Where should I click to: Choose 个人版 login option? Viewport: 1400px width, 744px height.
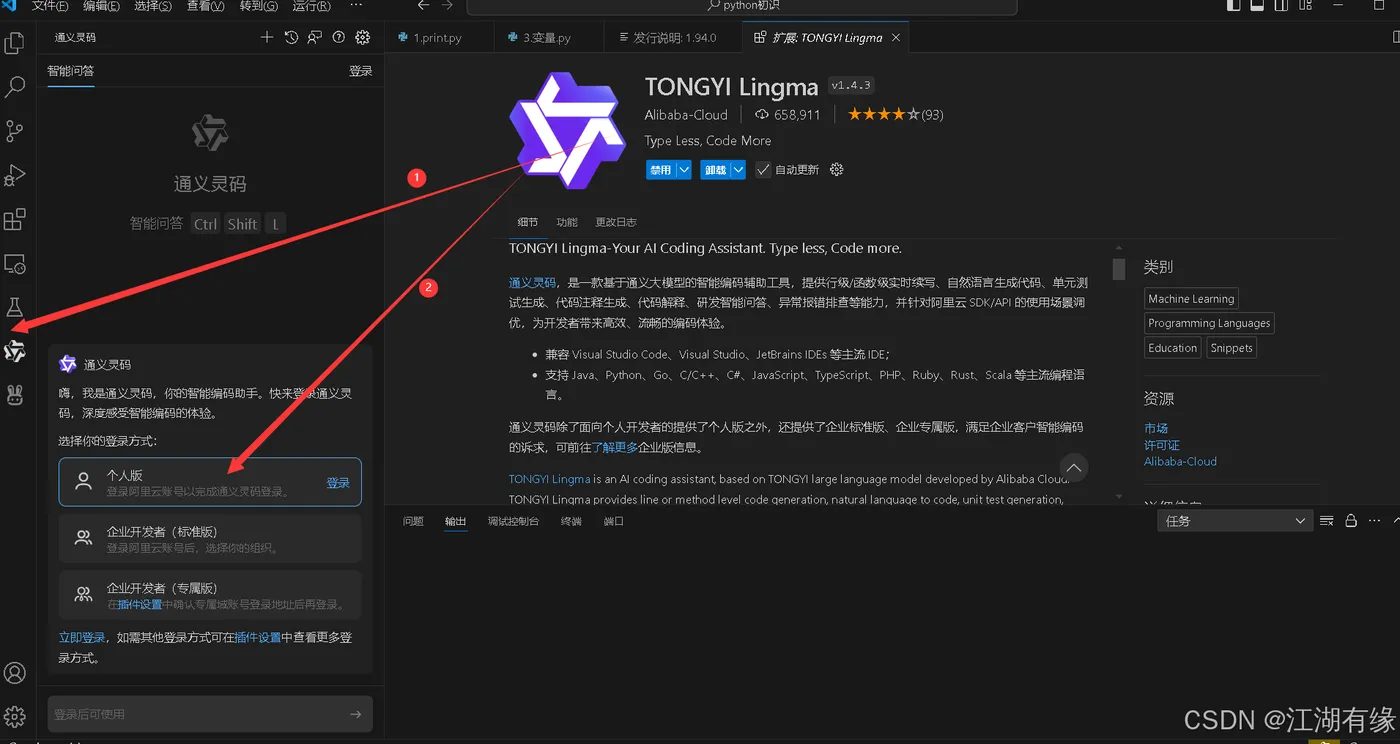(x=210, y=482)
